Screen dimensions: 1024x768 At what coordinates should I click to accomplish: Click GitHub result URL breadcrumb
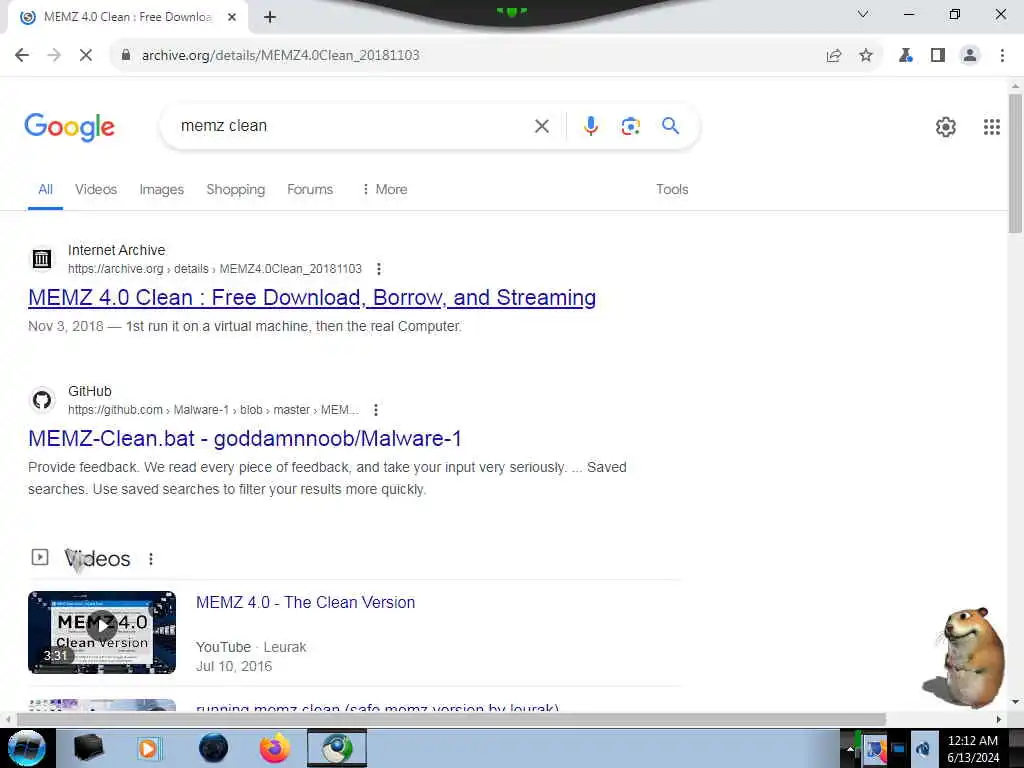point(214,410)
